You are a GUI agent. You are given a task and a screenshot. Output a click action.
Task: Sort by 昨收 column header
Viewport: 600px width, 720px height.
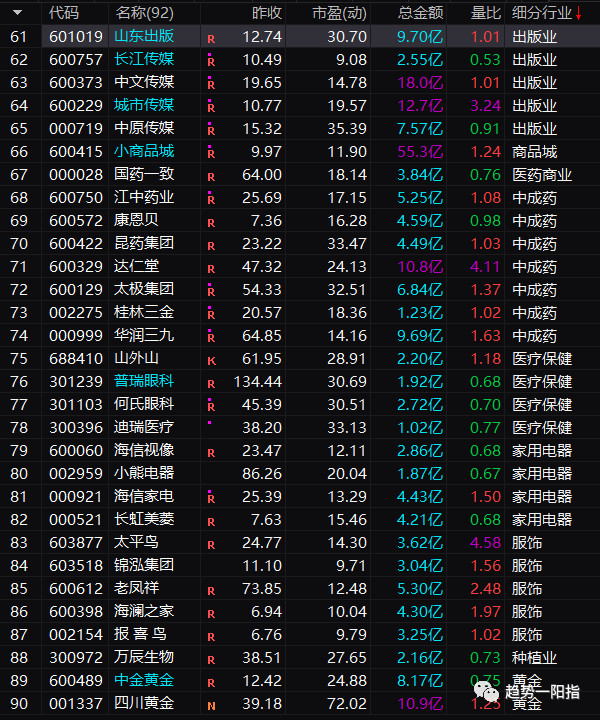click(267, 13)
